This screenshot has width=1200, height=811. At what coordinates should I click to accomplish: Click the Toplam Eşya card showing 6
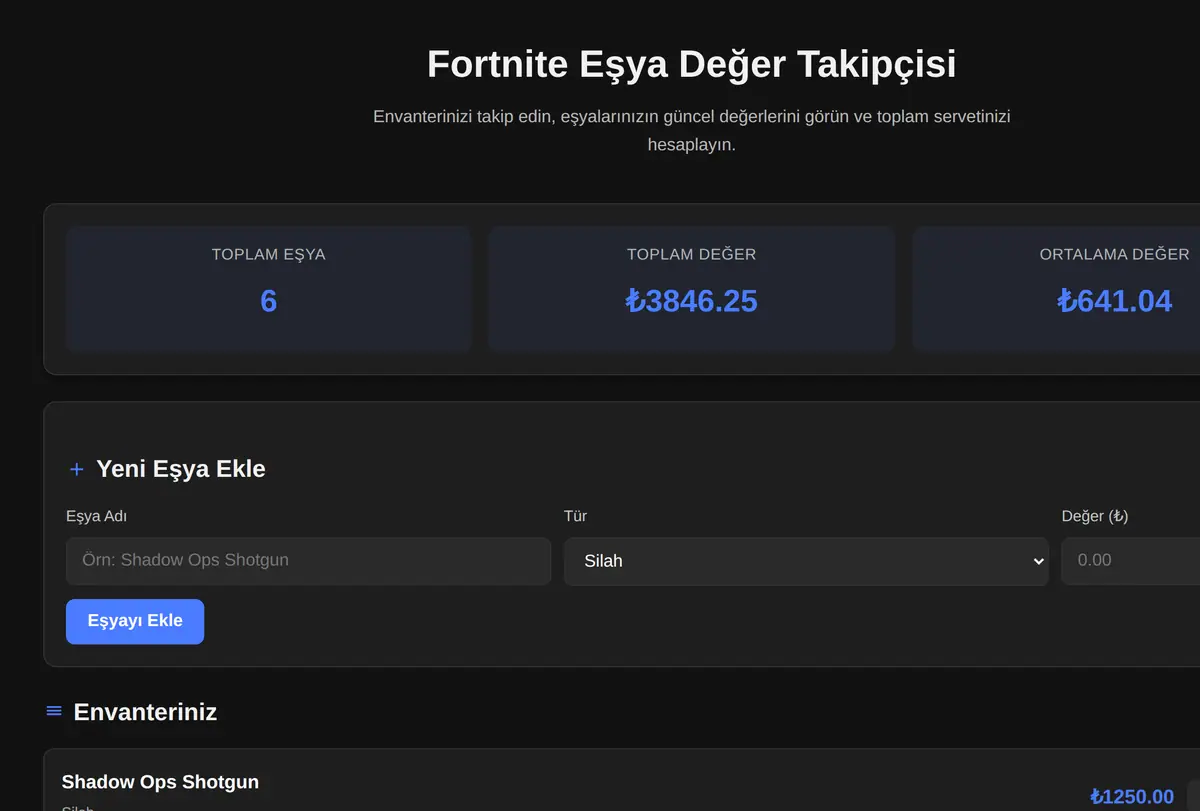click(x=268, y=289)
